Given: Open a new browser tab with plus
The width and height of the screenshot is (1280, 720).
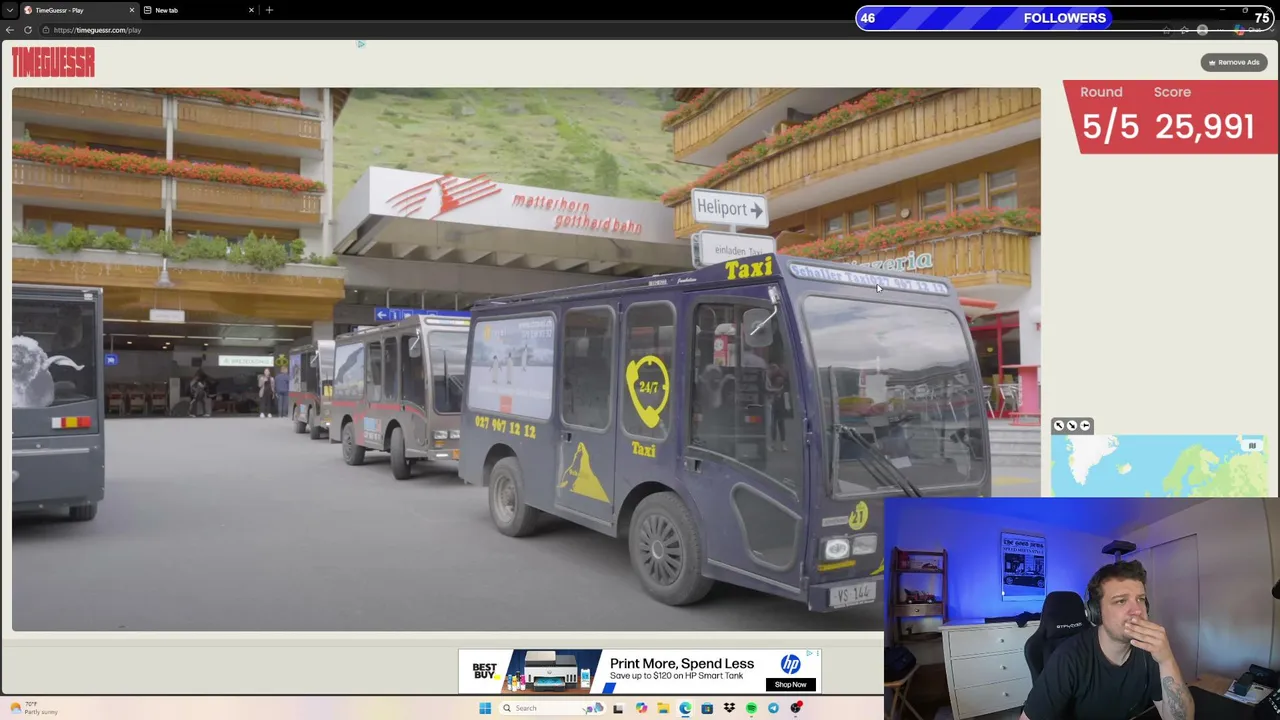Looking at the screenshot, I should pyautogui.click(x=269, y=10).
